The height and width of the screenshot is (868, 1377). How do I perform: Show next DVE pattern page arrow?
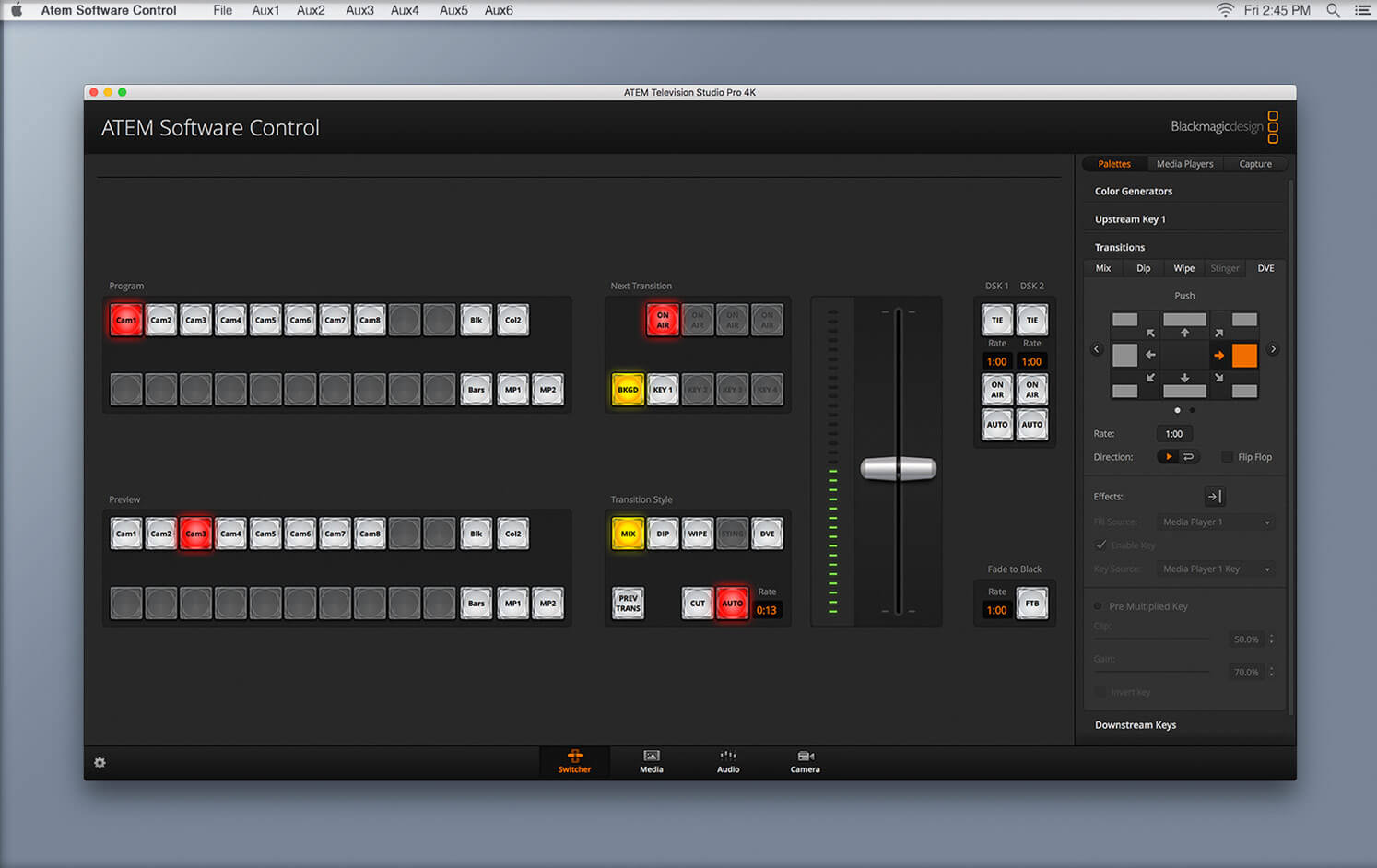(1273, 349)
